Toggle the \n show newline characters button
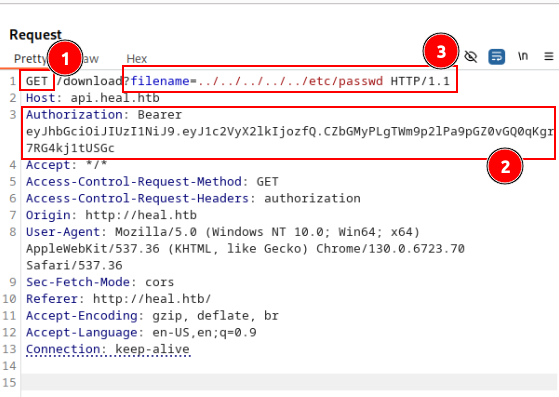Screen dimensions: 559x397 pyautogui.click(x=523, y=56)
